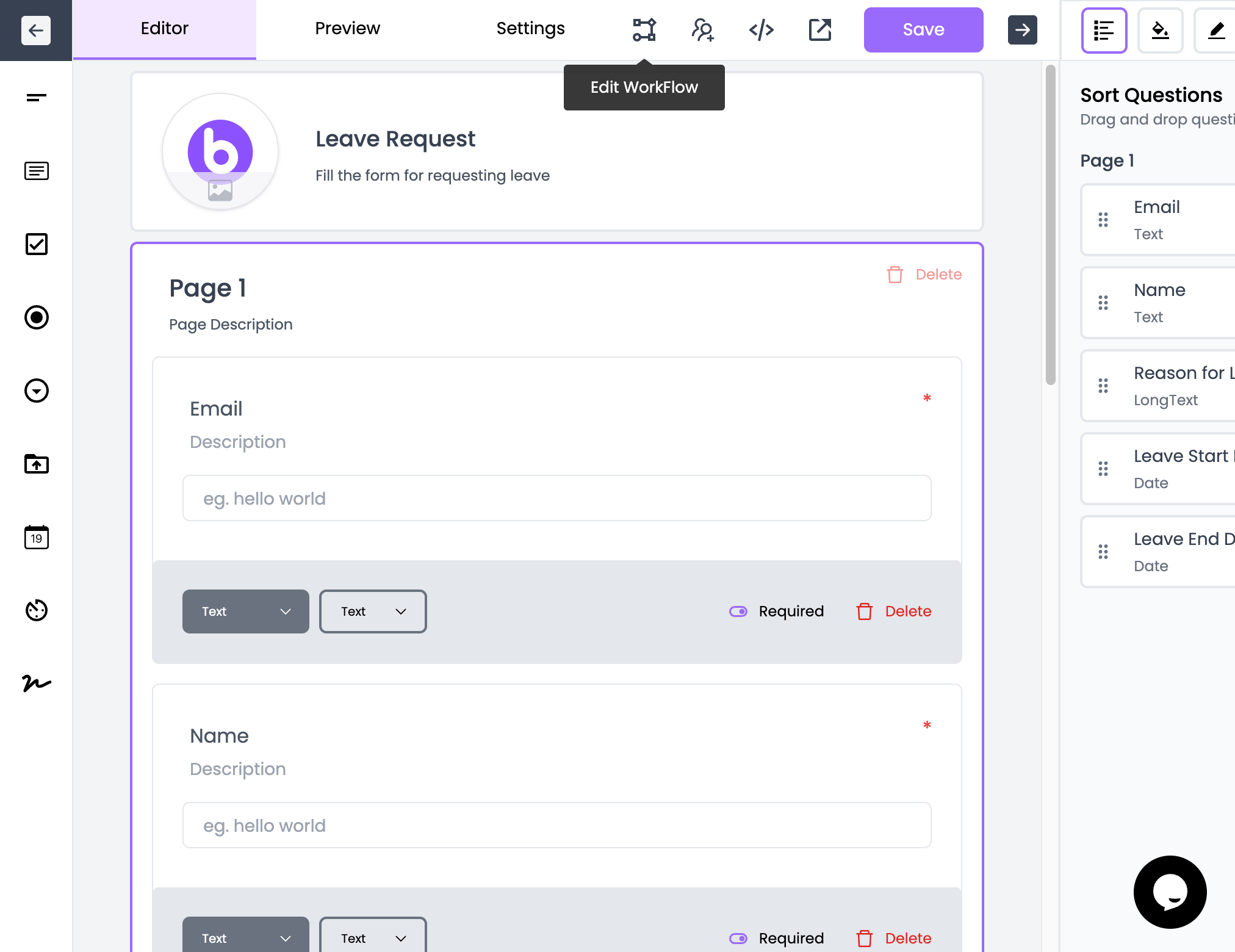
Task: Click the upload/import icon in sidebar
Action: pyautogui.click(x=36, y=464)
